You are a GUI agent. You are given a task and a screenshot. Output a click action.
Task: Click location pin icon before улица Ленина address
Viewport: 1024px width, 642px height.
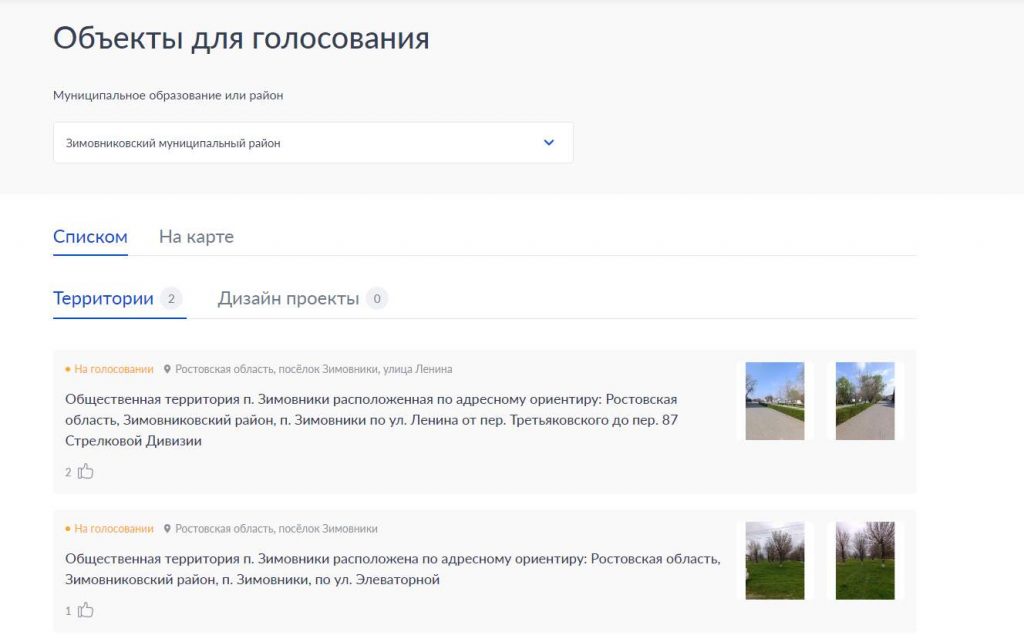168,369
